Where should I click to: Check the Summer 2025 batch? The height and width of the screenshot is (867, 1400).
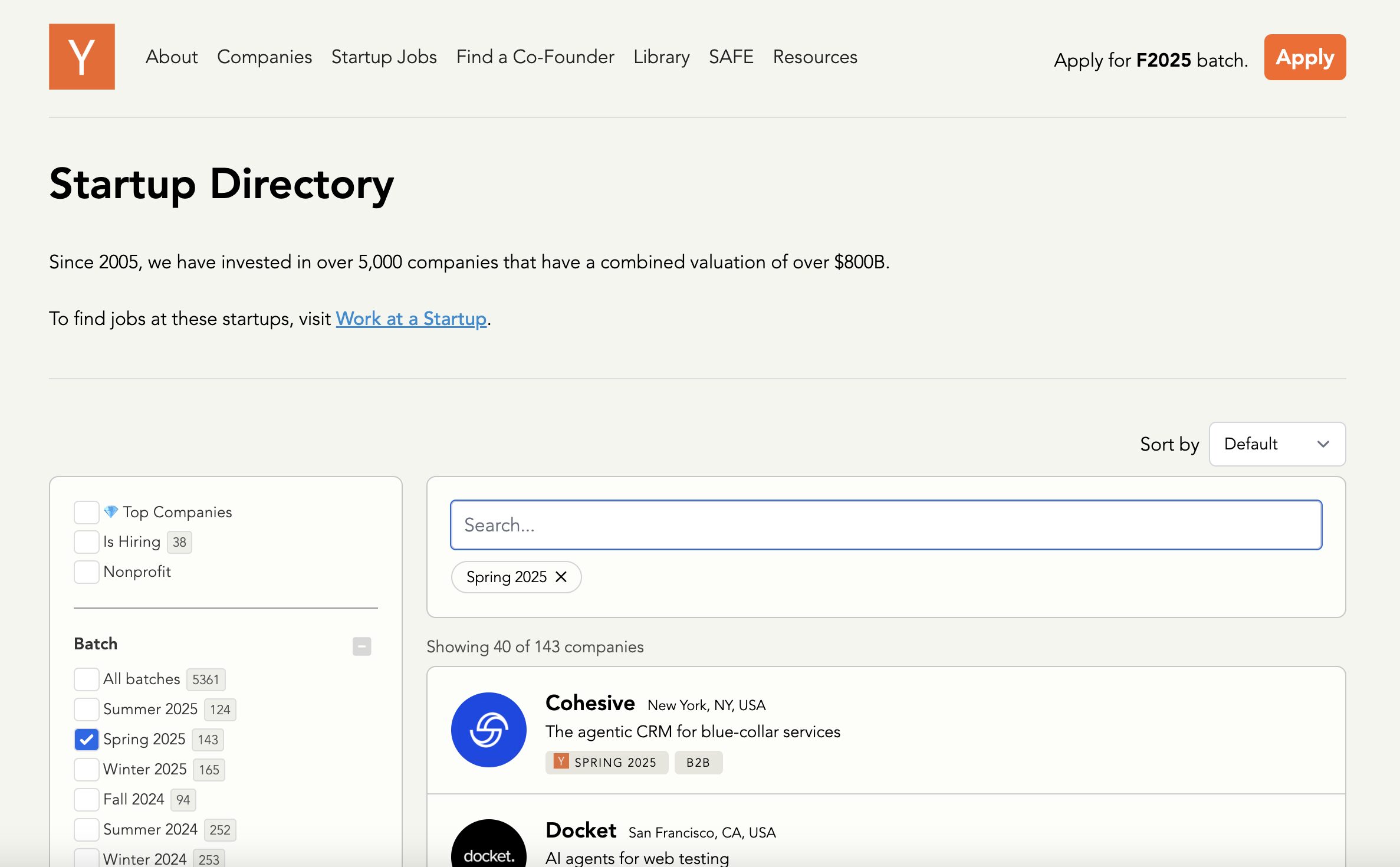point(86,709)
